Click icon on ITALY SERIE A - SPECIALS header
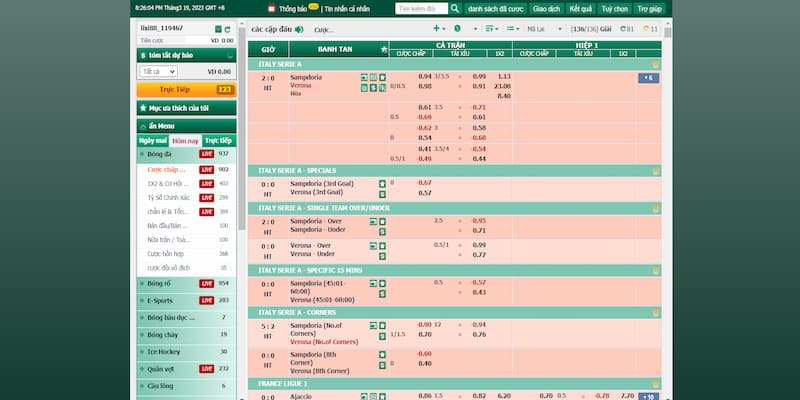Viewport: 800px width, 400px height. [656, 171]
